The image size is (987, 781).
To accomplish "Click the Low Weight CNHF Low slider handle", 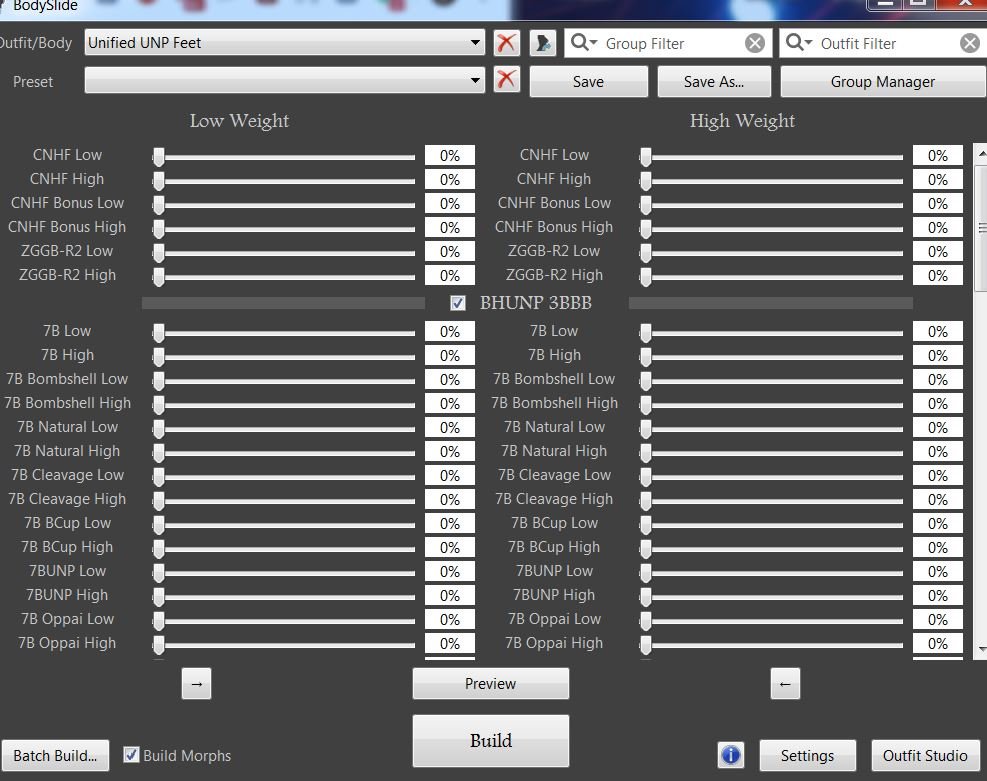I will point(159,156).
